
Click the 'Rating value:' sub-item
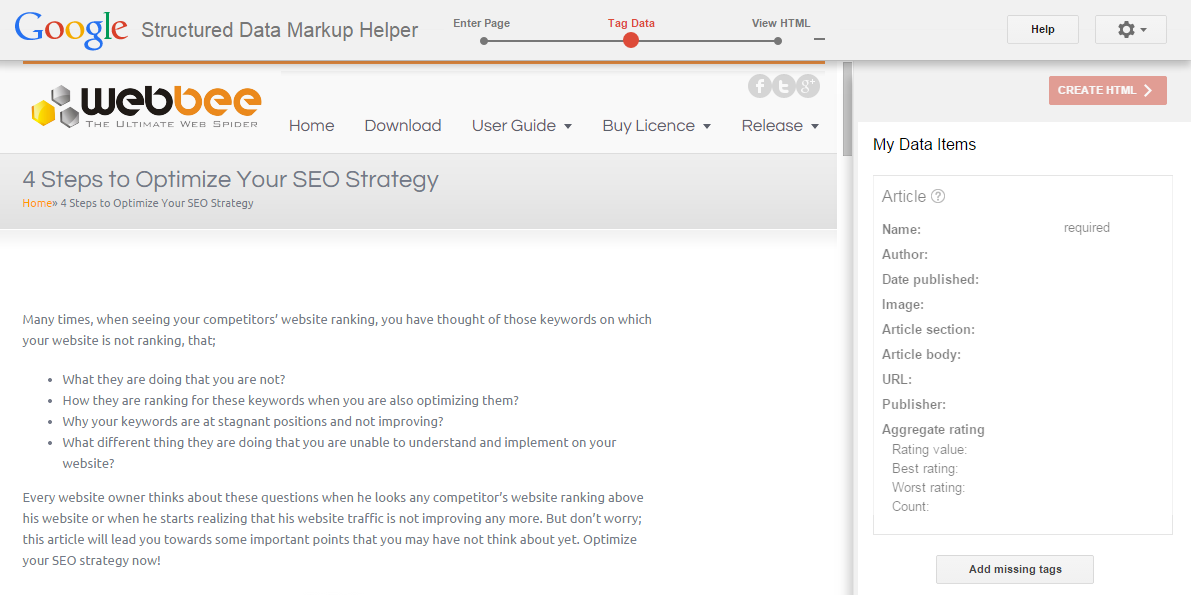click(x=930, y=450)
